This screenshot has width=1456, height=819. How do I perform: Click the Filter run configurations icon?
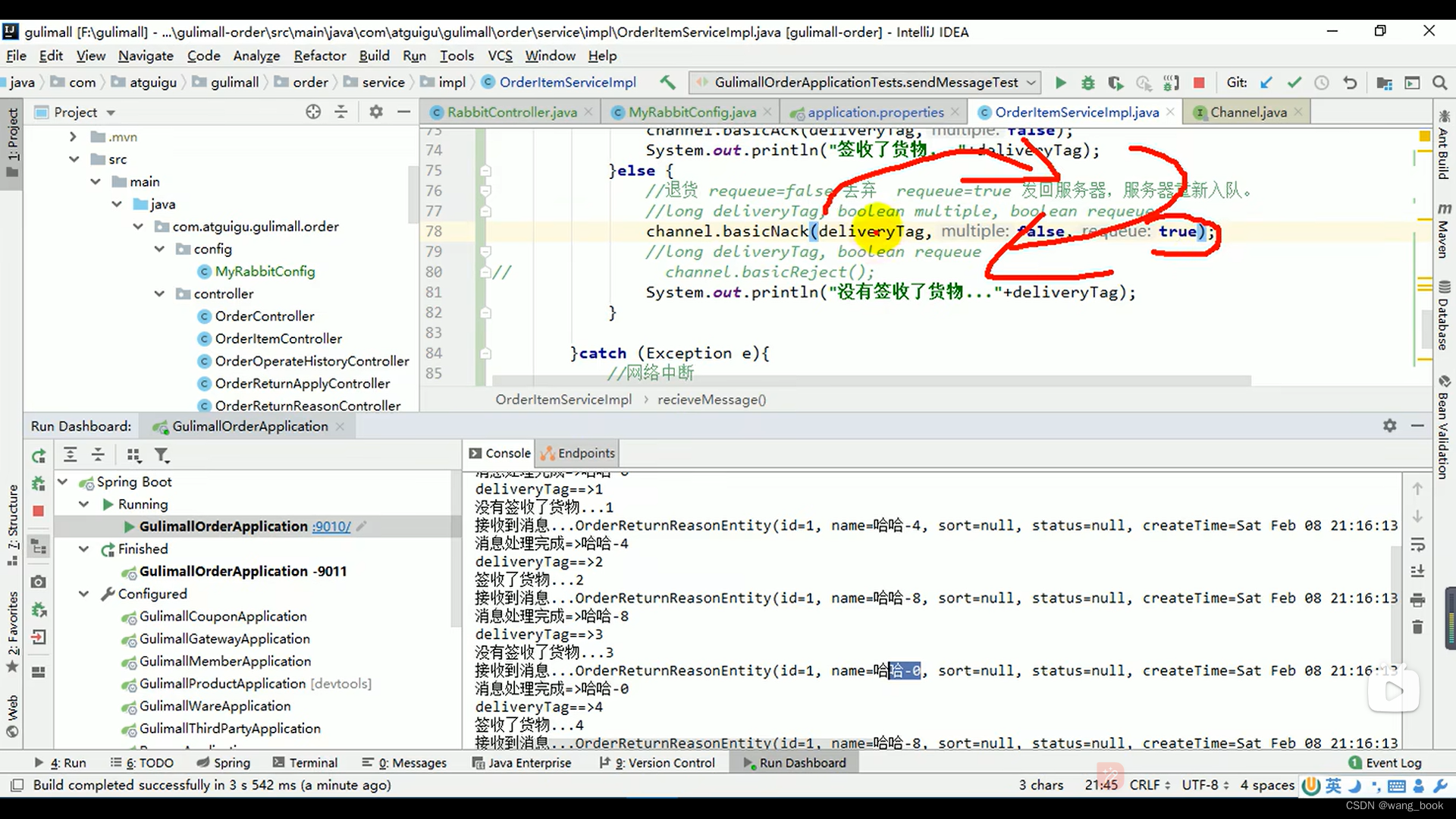coord(163,455)
